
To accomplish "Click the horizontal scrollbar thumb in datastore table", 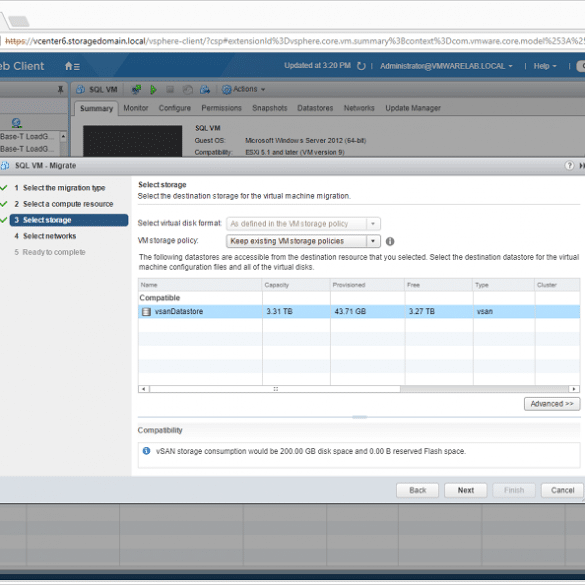I will 275,389.
